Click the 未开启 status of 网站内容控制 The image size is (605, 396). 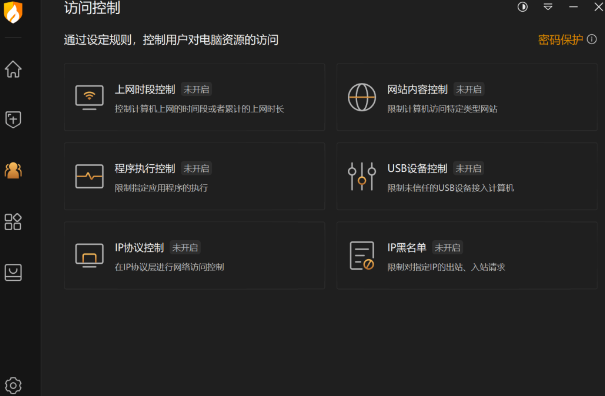(x=469, y=90)
